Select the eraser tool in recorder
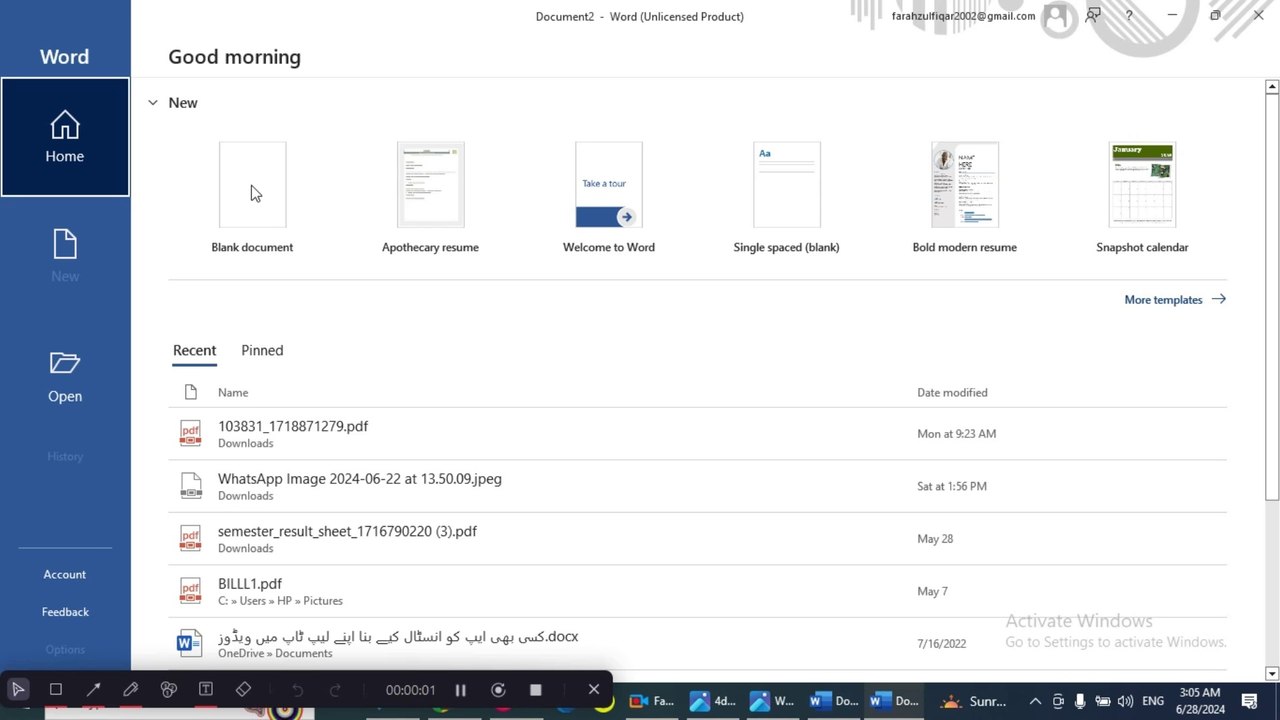Viewport: 1280px width, 720px height. click(243, 689)
